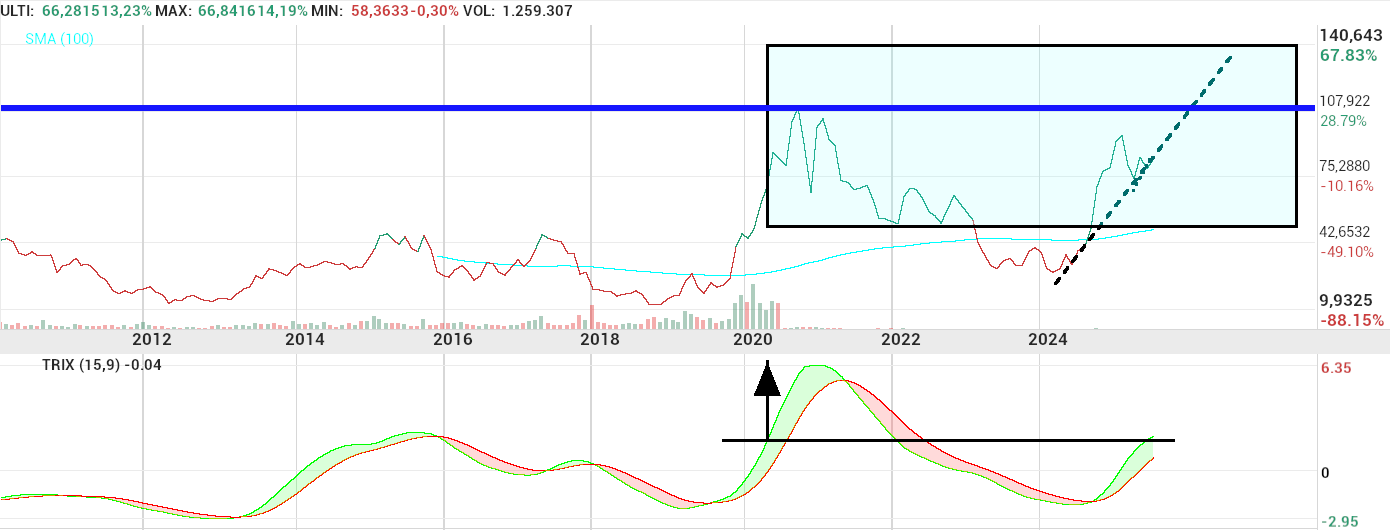Click the 2012 year label on time axis
Viewport: 1390px width, 530px height.
152,340
